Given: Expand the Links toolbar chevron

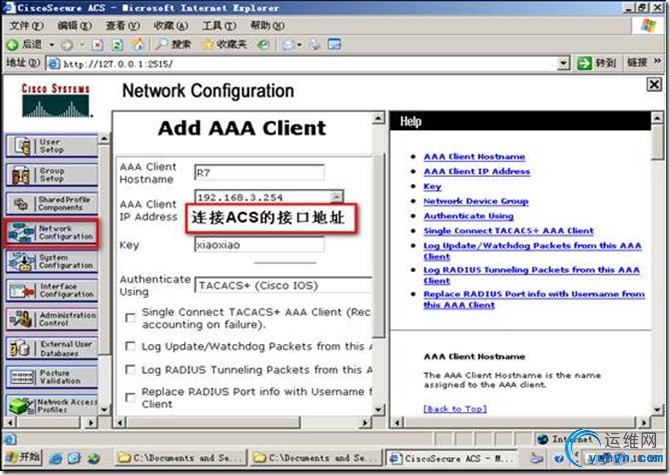Looking at the screenshot, I should coord(658,62).
